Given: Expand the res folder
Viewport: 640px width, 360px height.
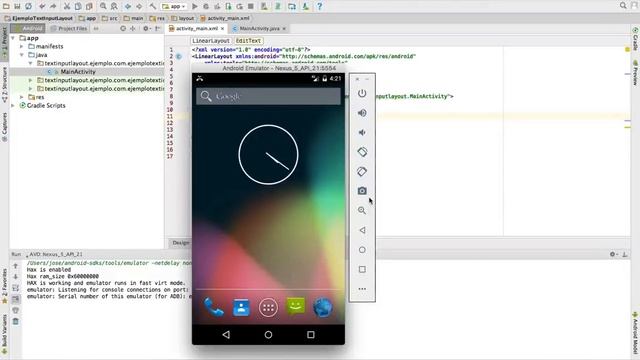Looking at the screenshot, I should (x=22, y=97).
